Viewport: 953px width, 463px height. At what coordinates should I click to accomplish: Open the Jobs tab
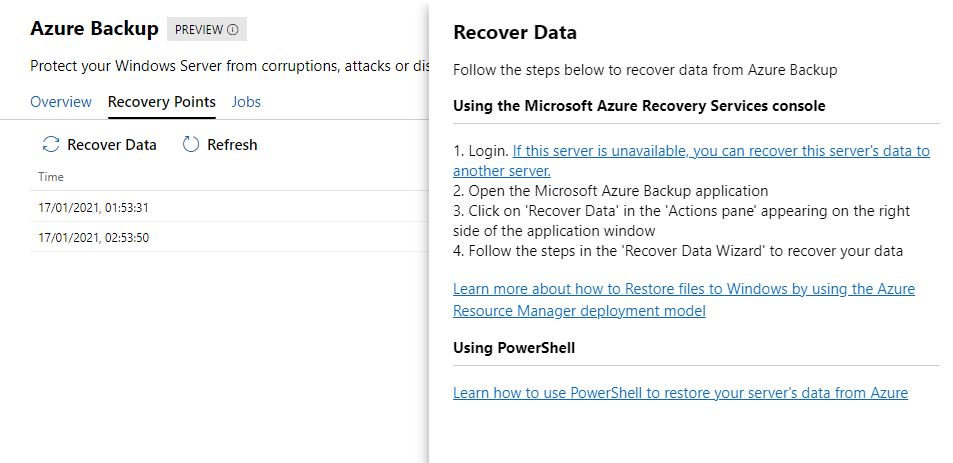pyautogui.click(x=246, y=102)
